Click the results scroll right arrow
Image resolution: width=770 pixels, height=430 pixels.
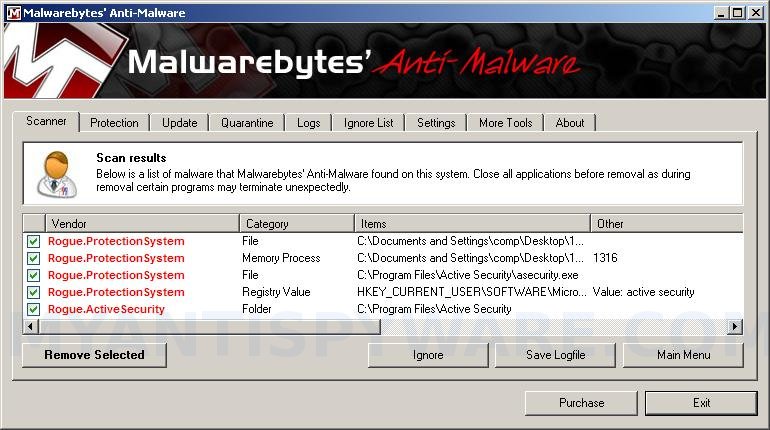[x=735, y=326]
